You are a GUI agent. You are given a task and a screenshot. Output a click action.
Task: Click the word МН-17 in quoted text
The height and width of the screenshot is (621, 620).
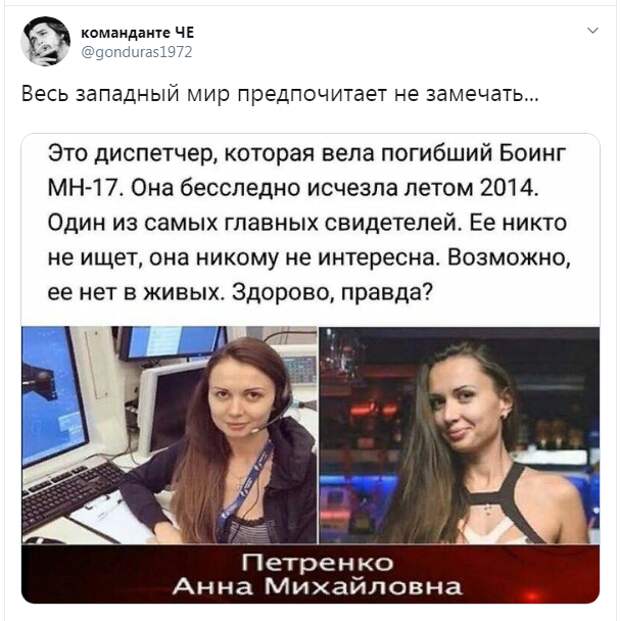(83, 188)
